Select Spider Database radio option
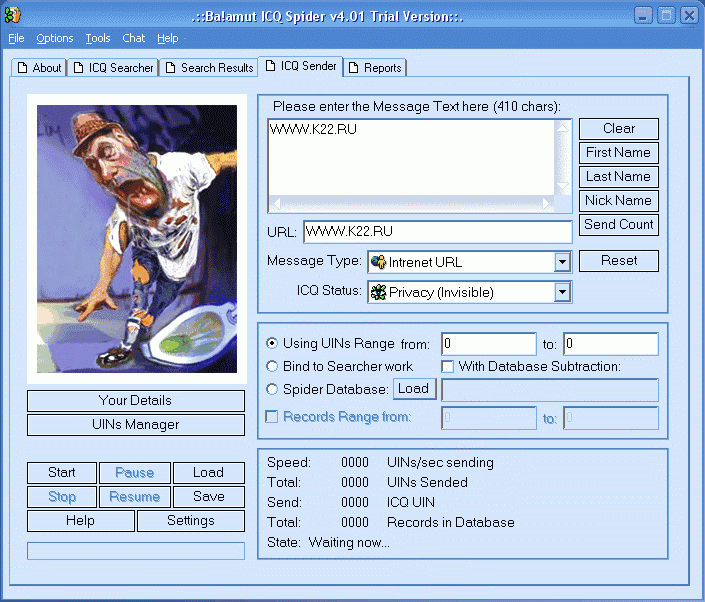705x602 pixels. click(272, 389)
